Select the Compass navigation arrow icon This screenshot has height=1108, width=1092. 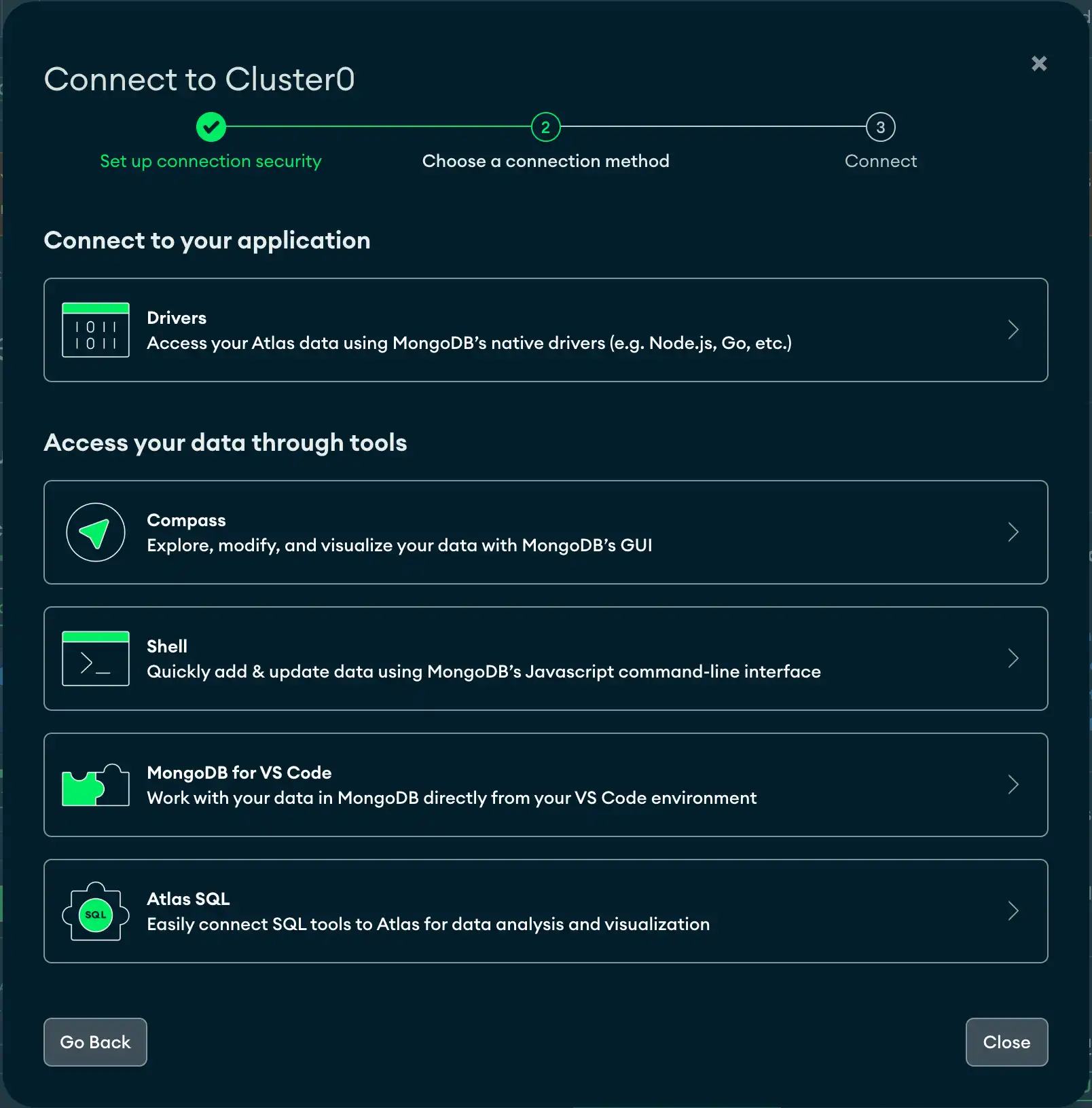point(95,532)
